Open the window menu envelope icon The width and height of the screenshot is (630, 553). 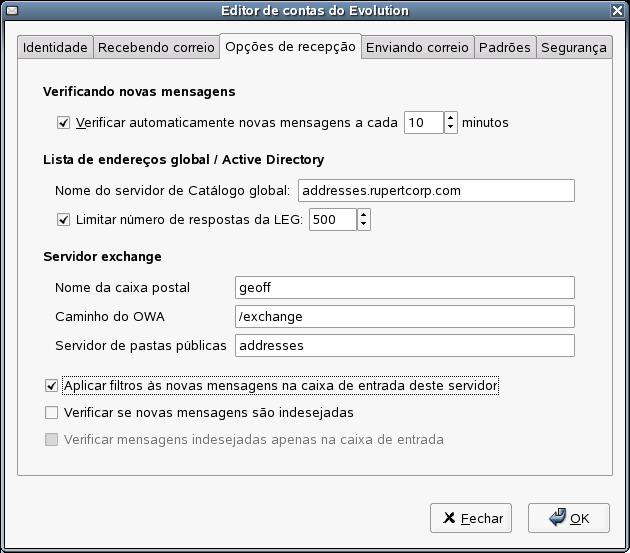[12, 10]
